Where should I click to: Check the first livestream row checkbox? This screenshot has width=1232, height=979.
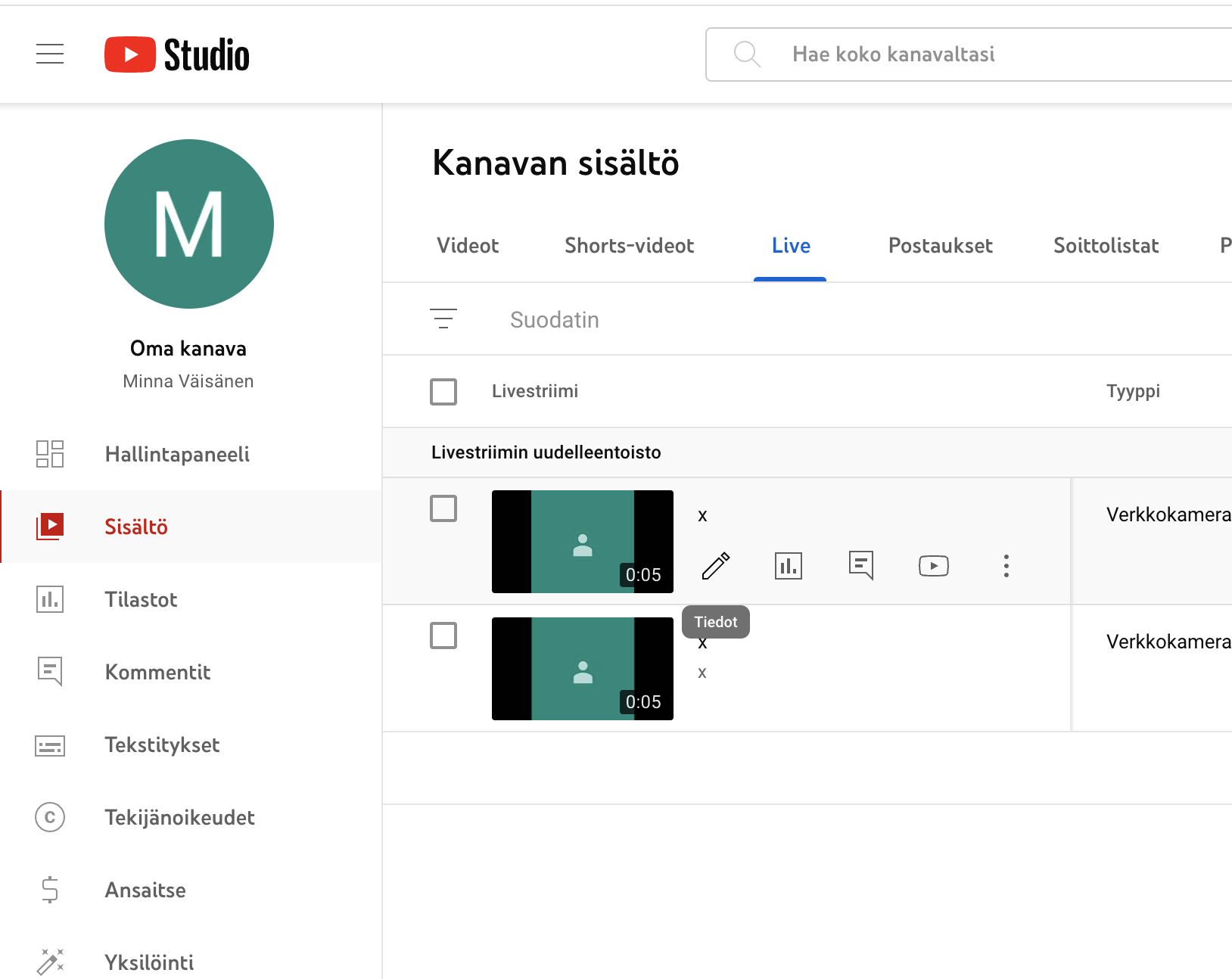pyautogui.click(x=443, y=508)
